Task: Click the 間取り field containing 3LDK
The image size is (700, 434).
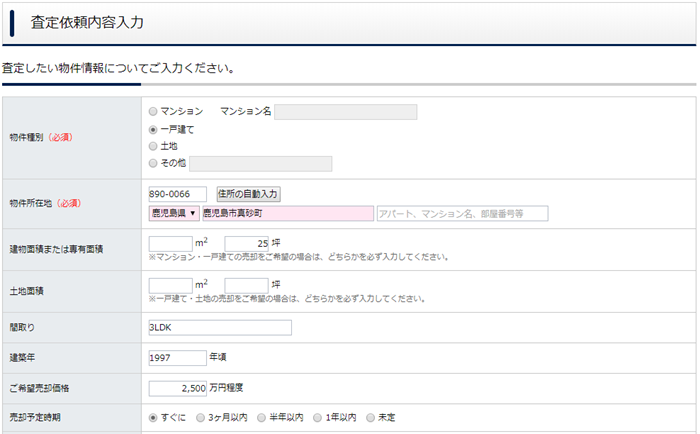Action: [220, 327]
